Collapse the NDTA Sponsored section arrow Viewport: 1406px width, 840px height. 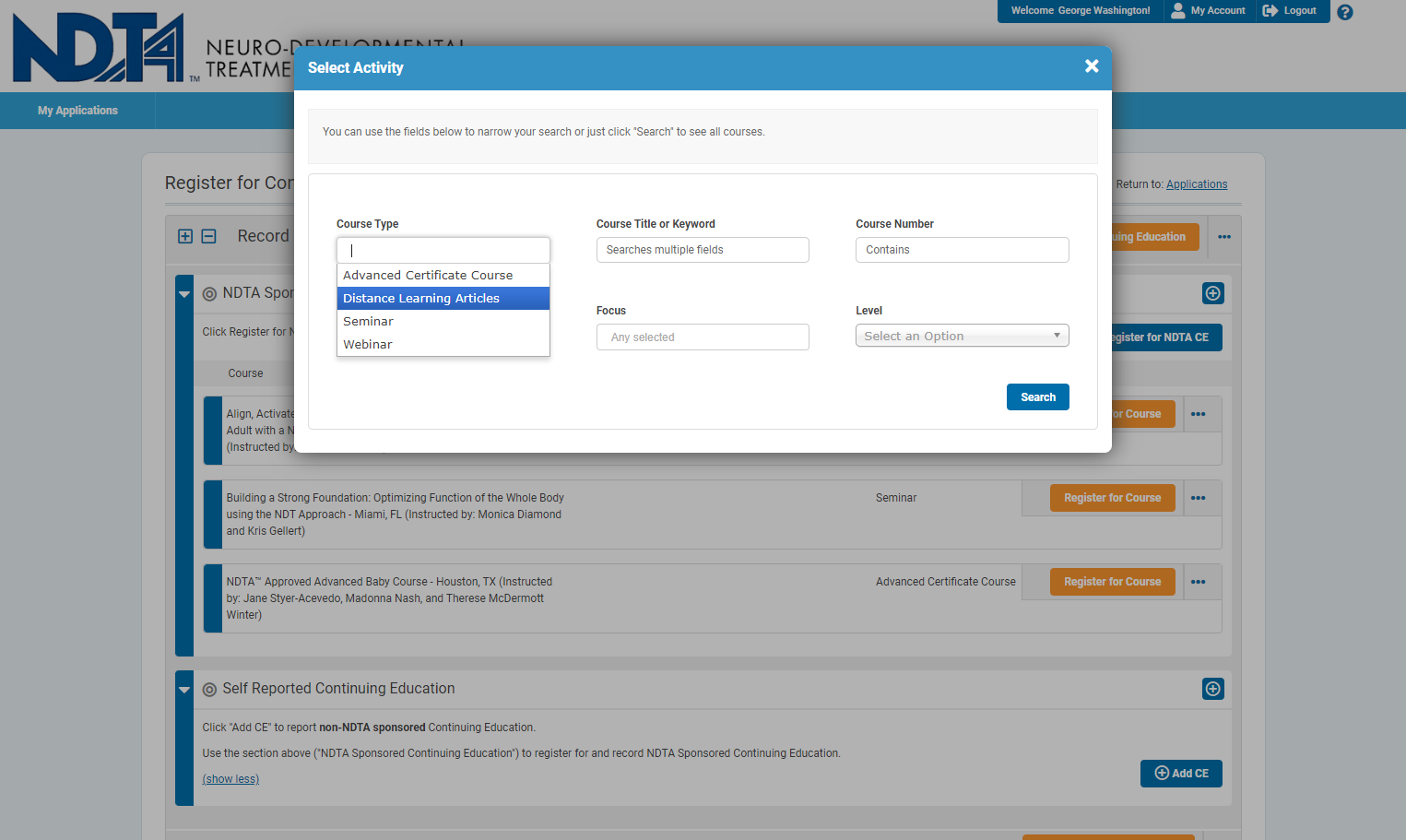[x=184, y=294]
